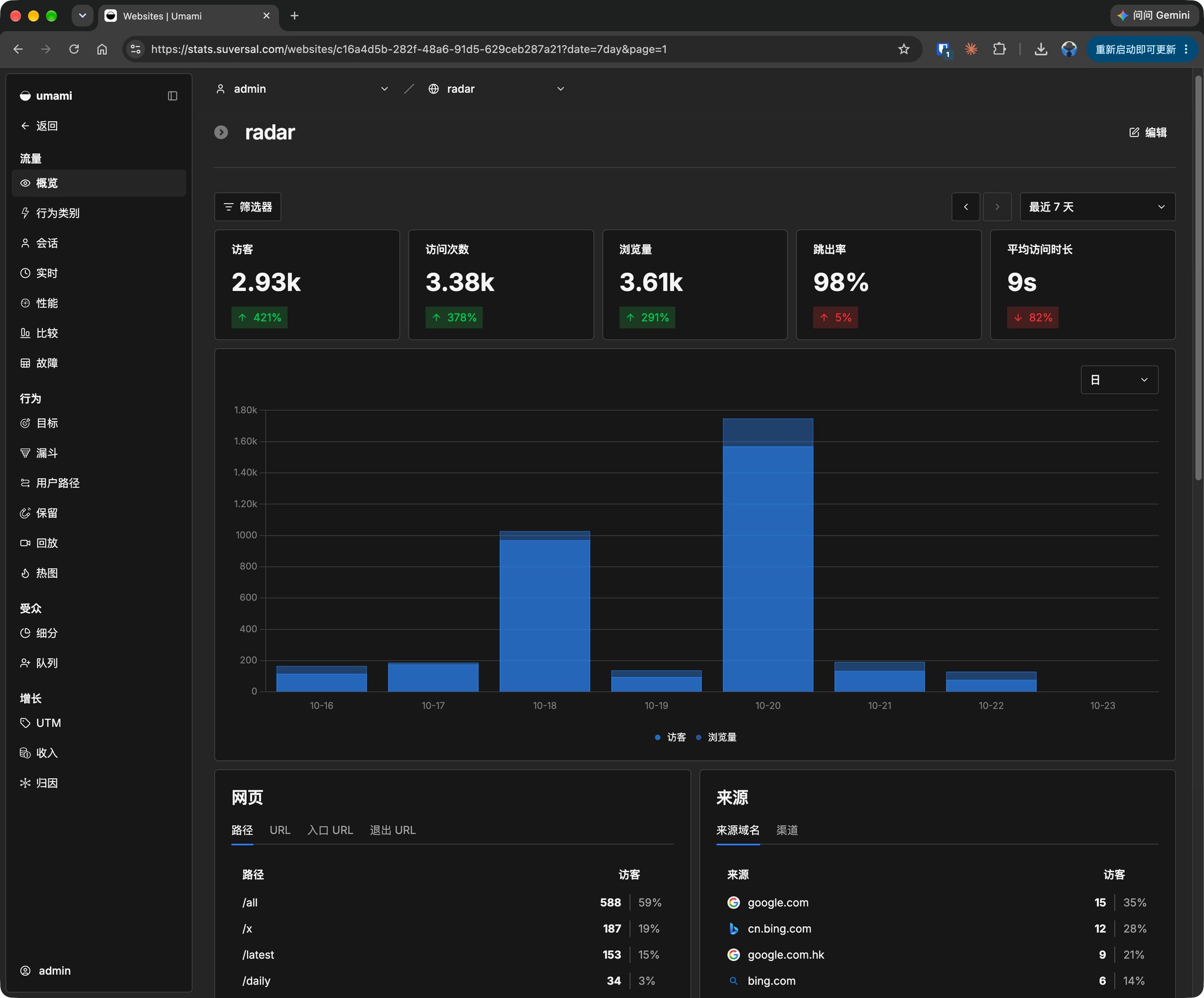Switch to the 入口 URL tab
The image size is (1204, 998).
(330, 830)
